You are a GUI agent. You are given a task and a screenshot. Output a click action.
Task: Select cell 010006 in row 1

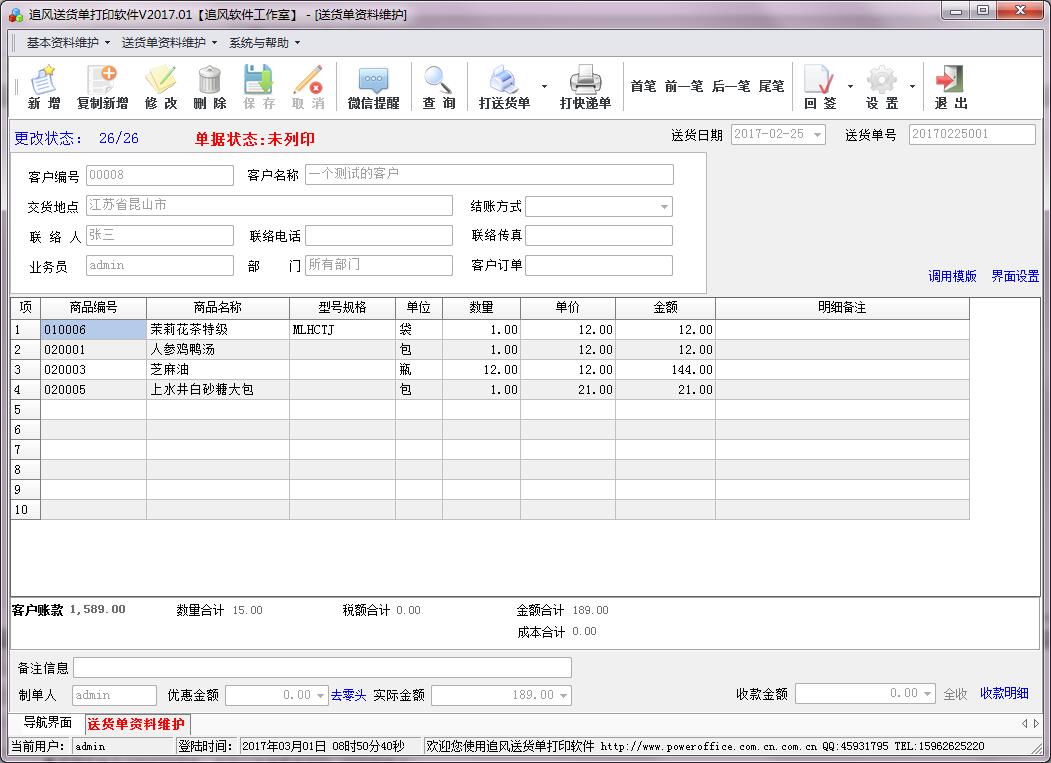(93, 329)
